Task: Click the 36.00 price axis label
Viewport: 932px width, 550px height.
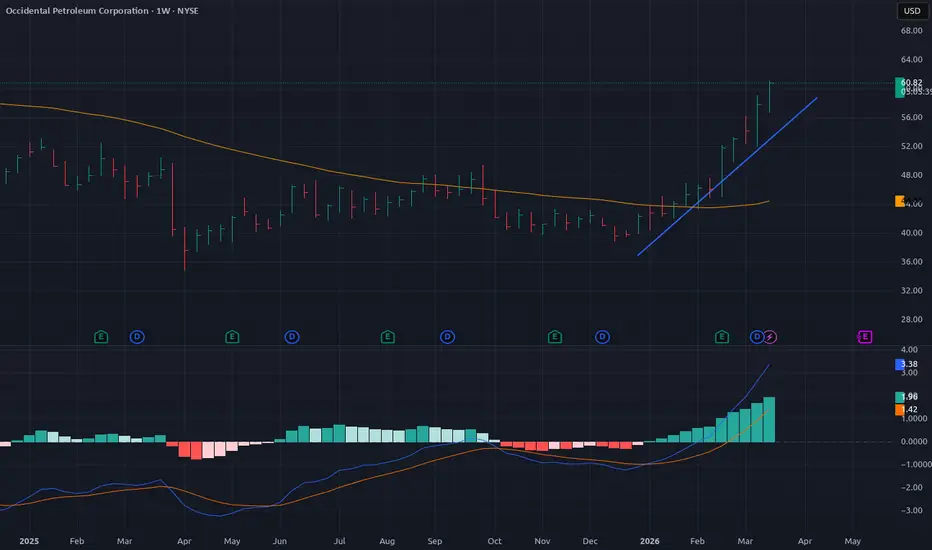Action: tap(911, 262)
